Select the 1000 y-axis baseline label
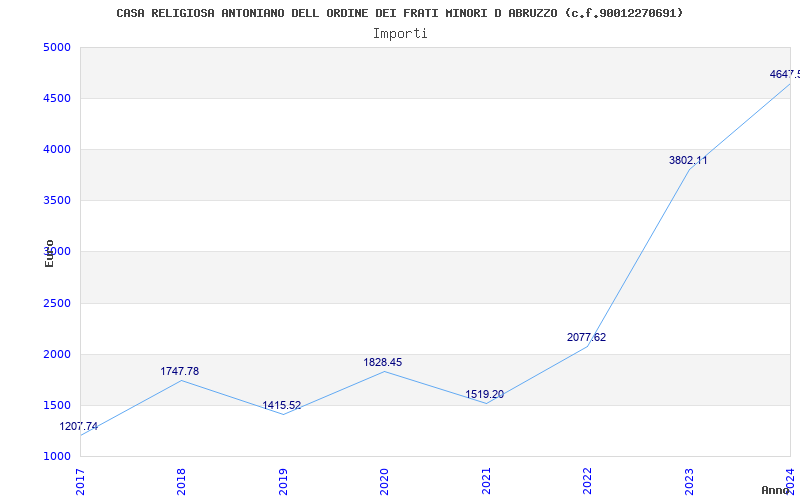This screenshot has width=800, height=500. point(57,456)
